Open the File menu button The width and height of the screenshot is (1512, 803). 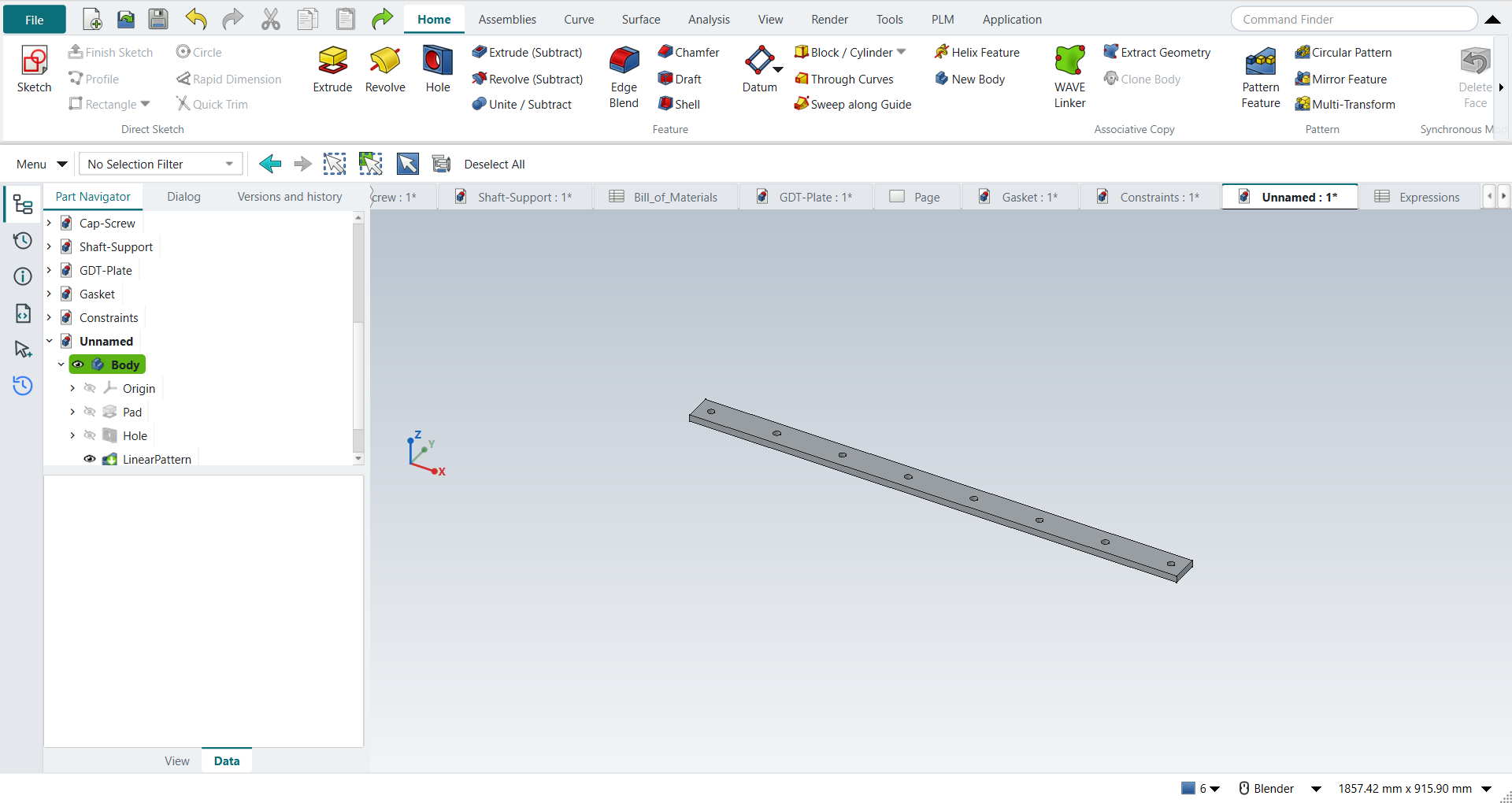pos(35,20)
